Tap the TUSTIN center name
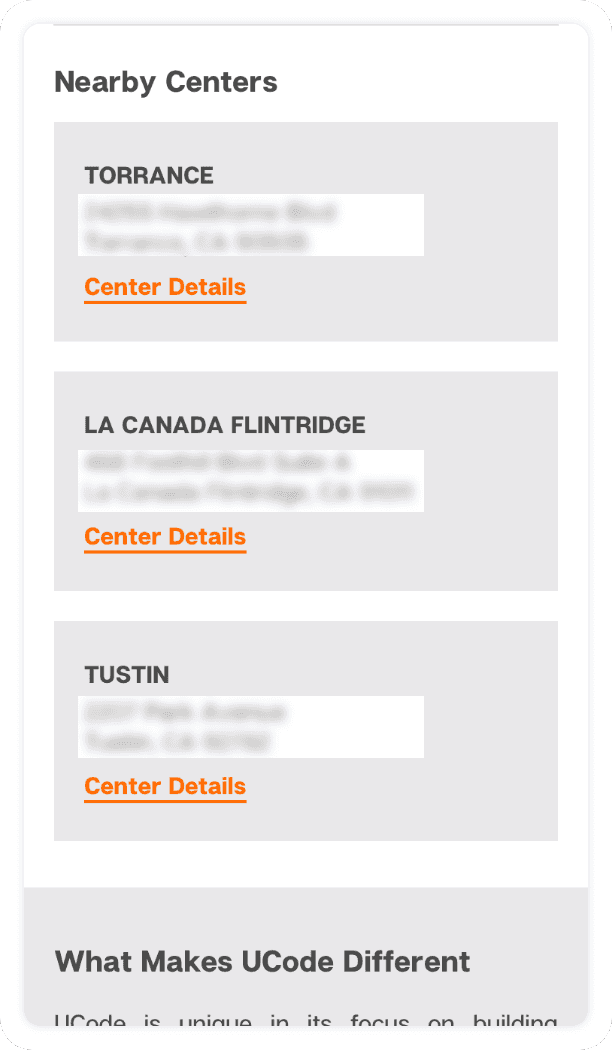The width and height of the screenshot is (612, 1050). (127, 675)
